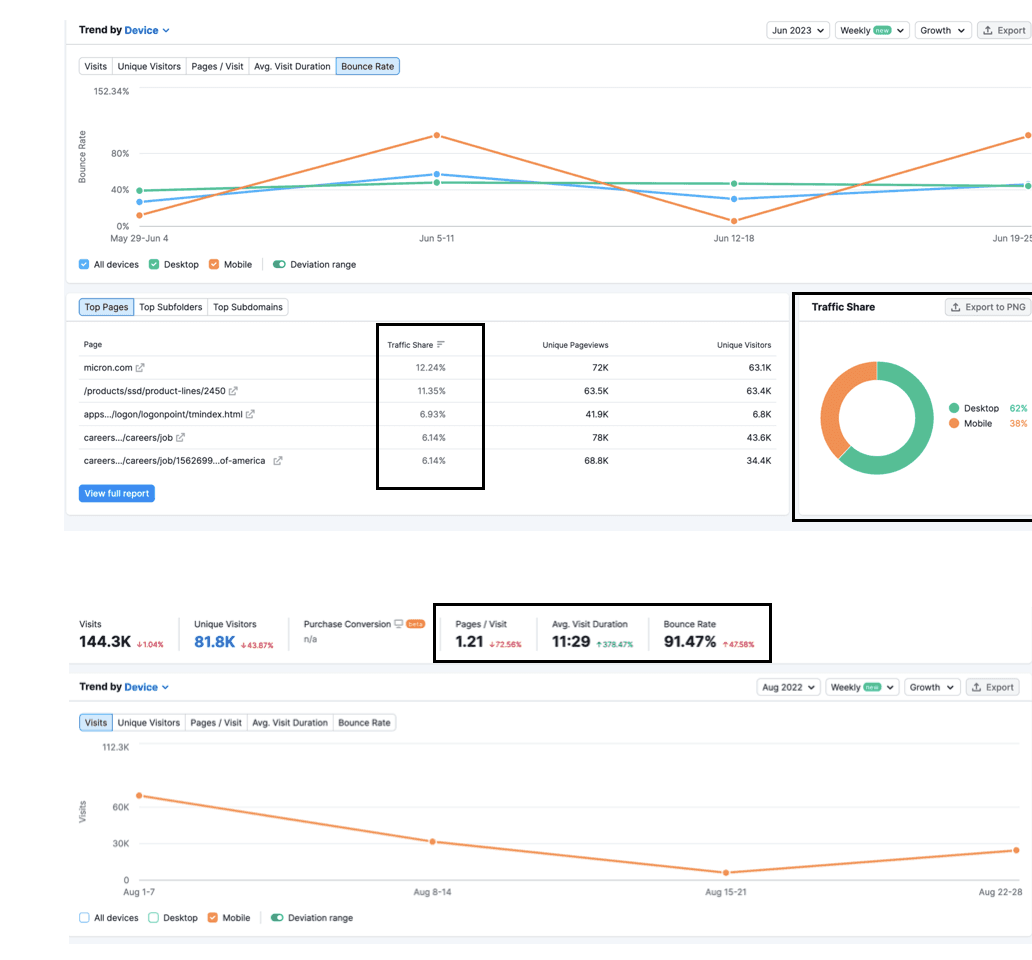The height and width of the screenshot is (960, 1032).
Task: Select Pages / Visit tab in the lower chart
Action: (x=216, y=722)
